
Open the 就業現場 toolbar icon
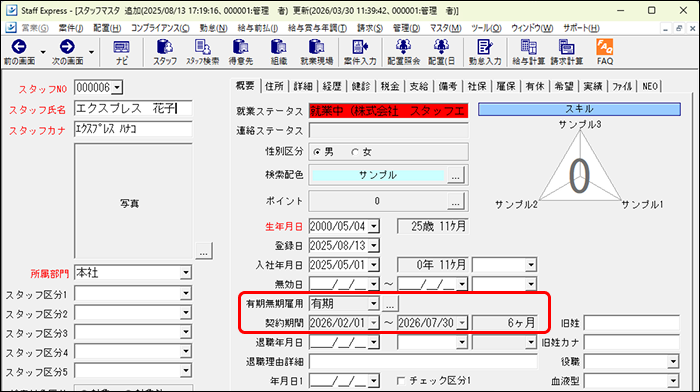[x=317, y=47]
